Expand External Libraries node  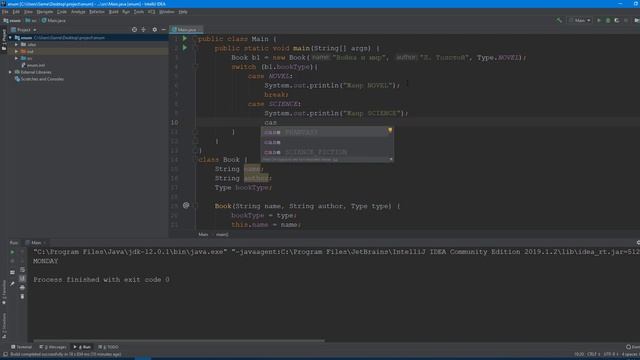[10, 72]
